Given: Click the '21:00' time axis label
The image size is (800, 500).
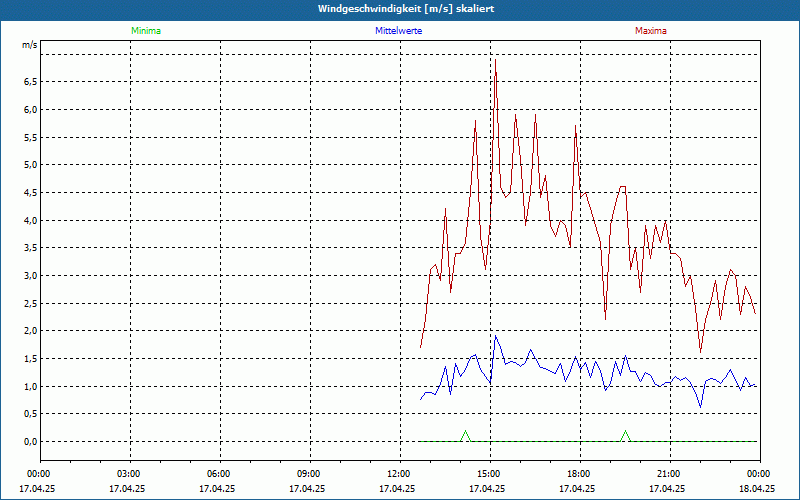Looking at the screenshot, I should (670, 474).
